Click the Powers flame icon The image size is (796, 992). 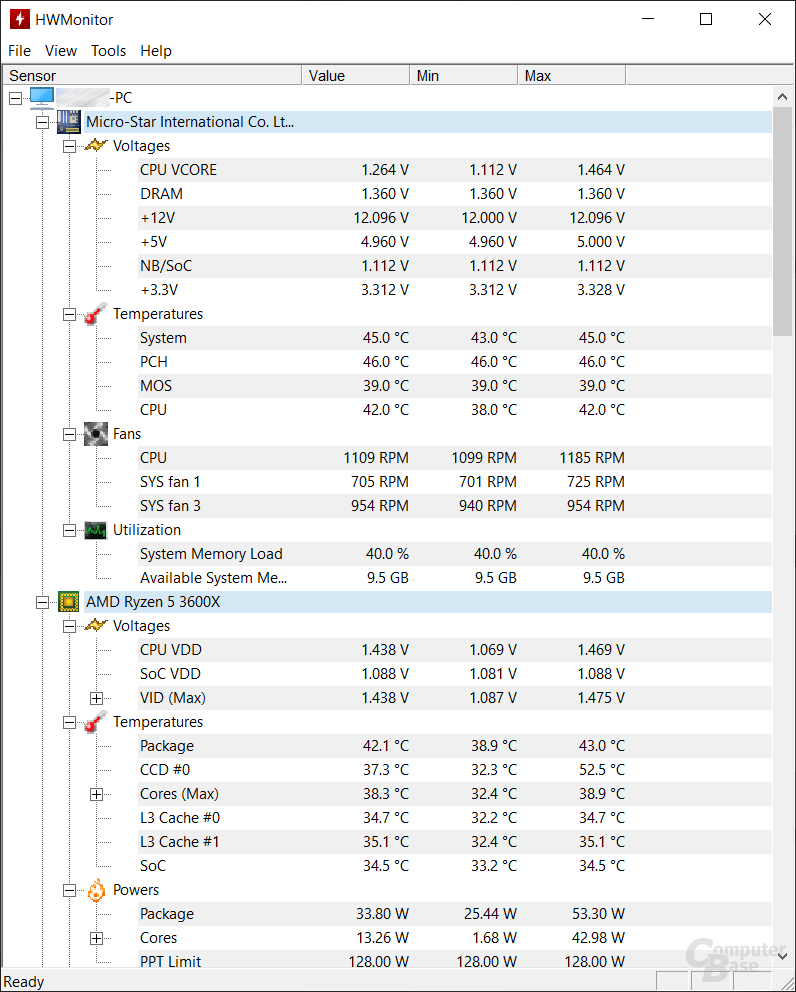[96, 890]
